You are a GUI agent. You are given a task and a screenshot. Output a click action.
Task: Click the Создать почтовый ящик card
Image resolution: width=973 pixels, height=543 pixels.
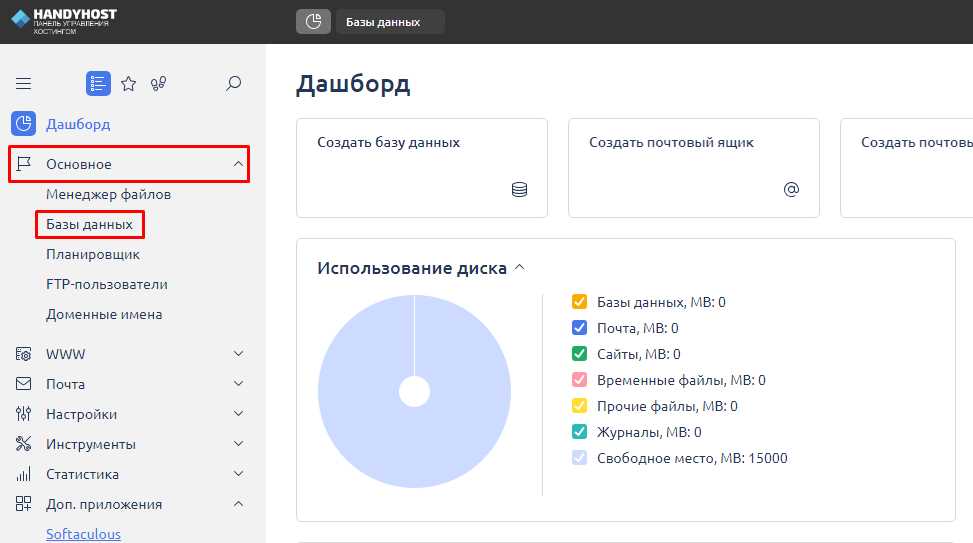click(694, 168)
